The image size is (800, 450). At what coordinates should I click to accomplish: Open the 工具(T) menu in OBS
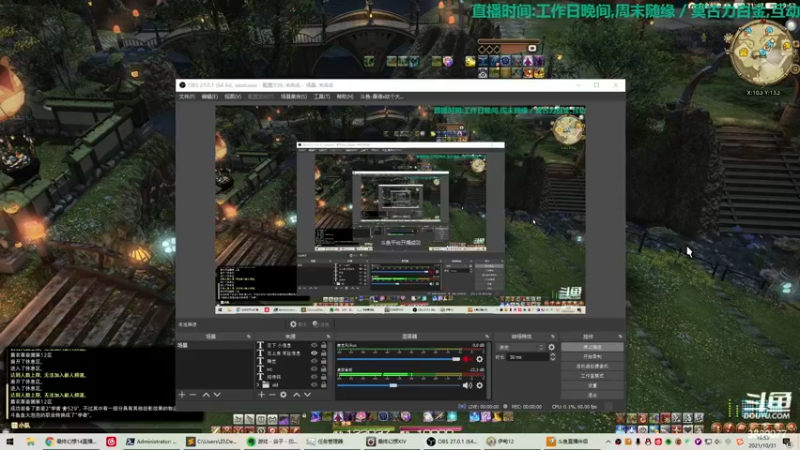pos(322,96)
